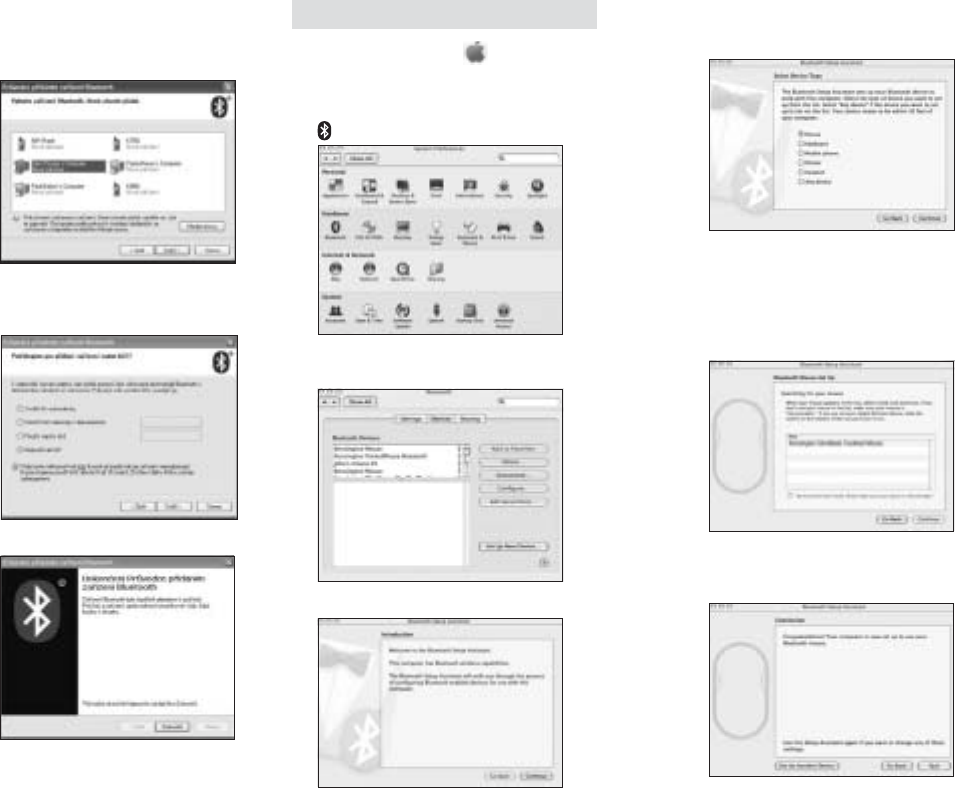Open Date & Time preferences icon
Image resolution: width=955 pixels, height=788 pixels.
(369, 313)
